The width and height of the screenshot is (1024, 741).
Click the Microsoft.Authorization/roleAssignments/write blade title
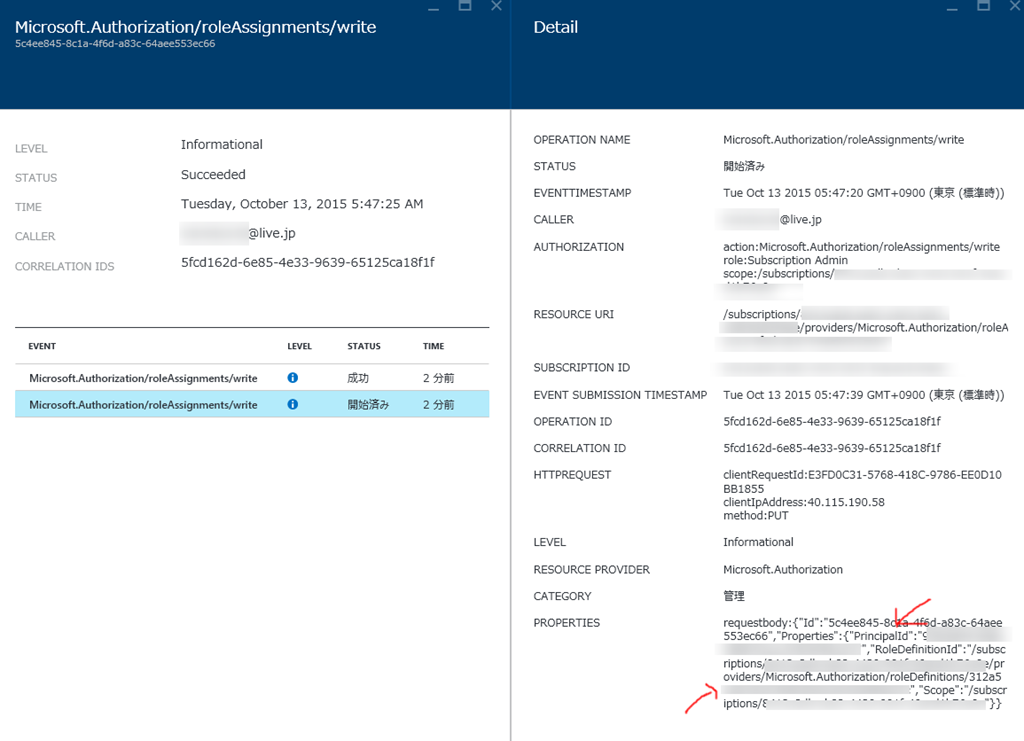(195, 27)
